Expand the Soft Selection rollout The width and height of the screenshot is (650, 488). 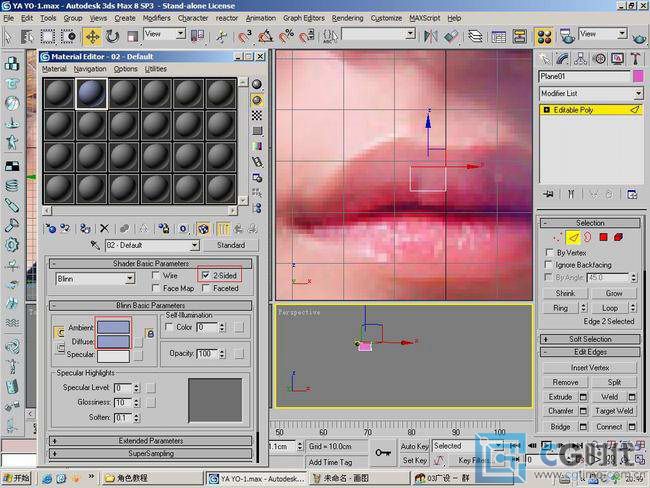pos(590,339)
